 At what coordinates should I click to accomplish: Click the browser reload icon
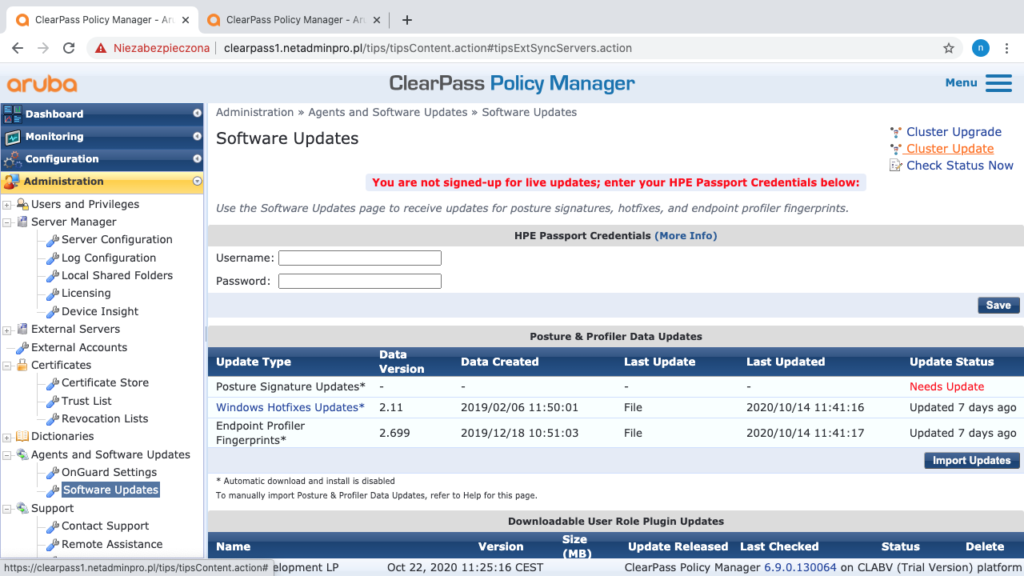[x=69, y=48]
